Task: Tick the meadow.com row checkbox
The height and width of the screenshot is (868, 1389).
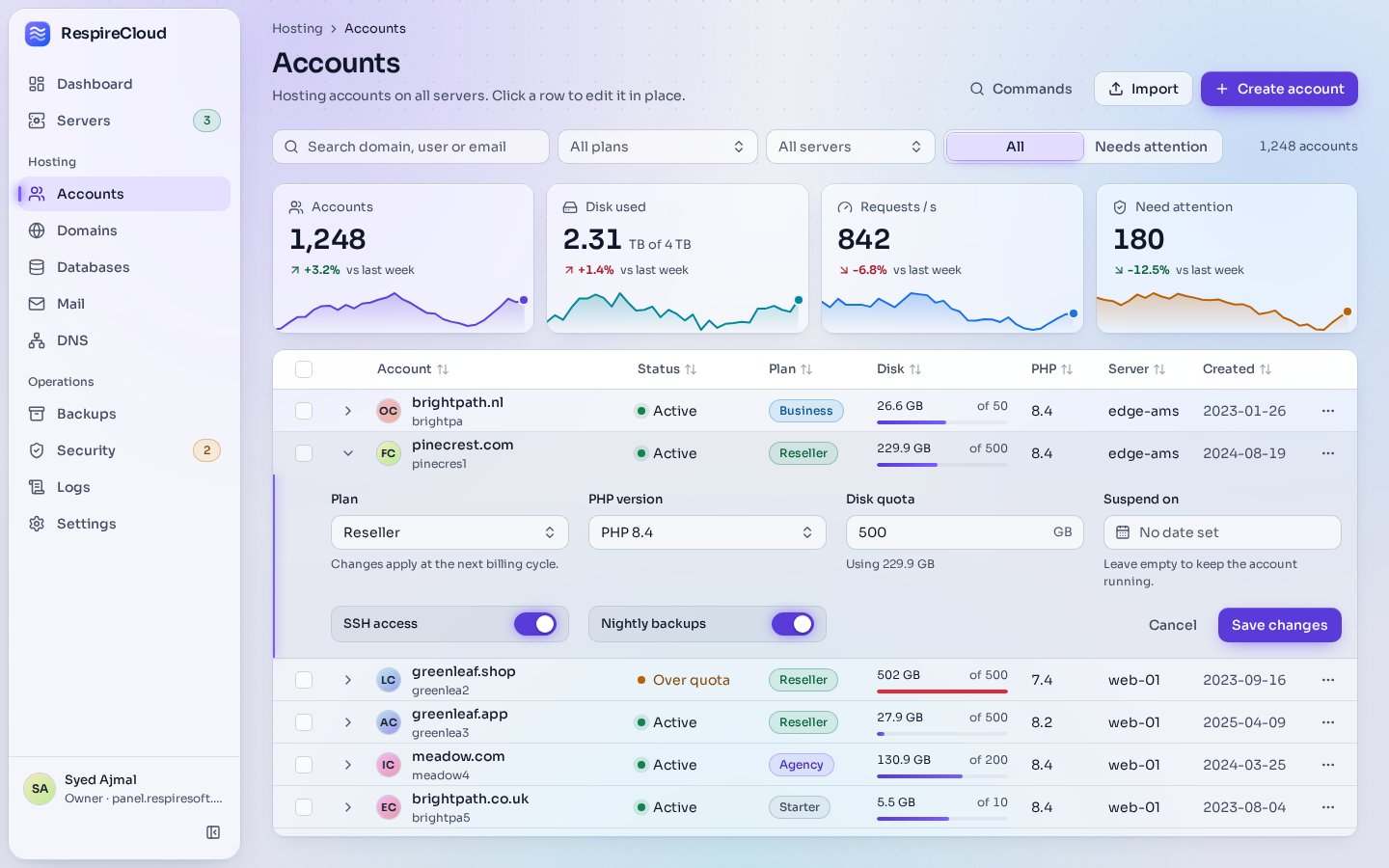Action: tap(304, 765)
